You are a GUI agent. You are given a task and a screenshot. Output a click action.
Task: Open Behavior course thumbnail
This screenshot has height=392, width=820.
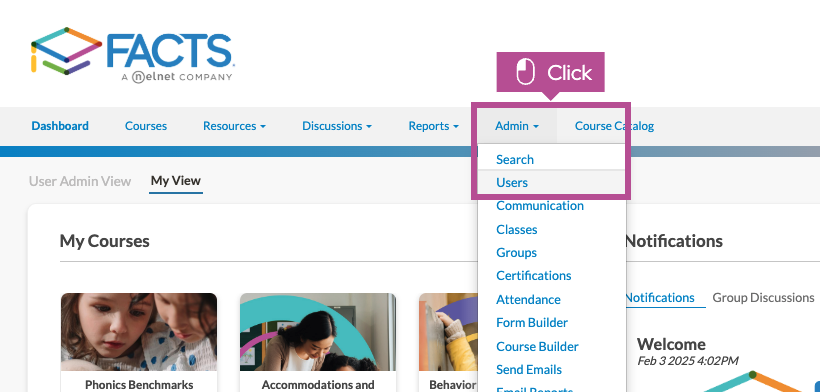[x=448, y=332]
